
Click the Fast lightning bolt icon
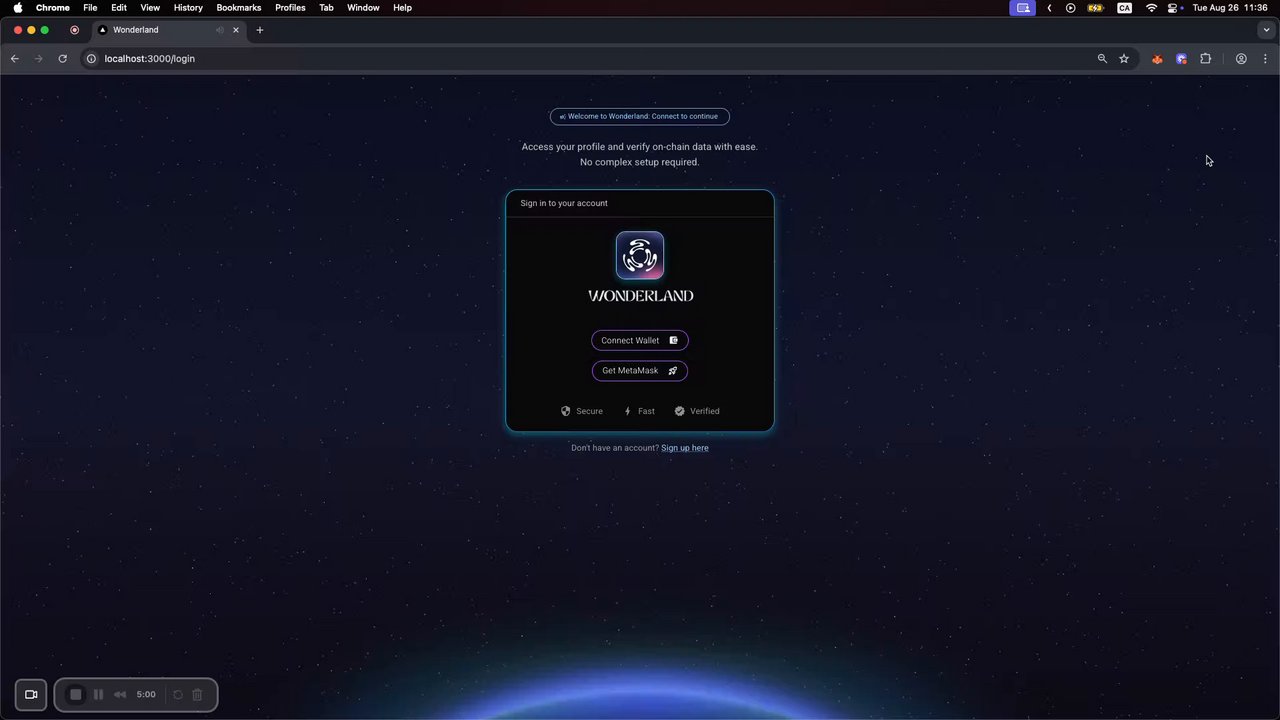(628, 411)
